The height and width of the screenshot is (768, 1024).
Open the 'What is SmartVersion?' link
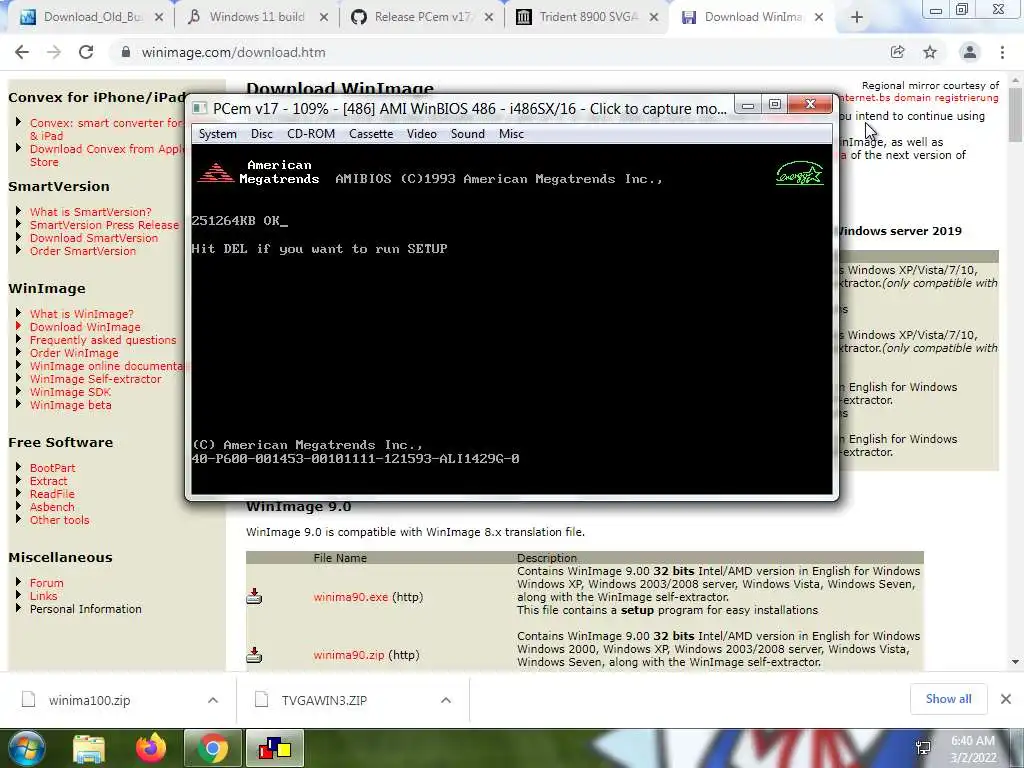point(90,212)
